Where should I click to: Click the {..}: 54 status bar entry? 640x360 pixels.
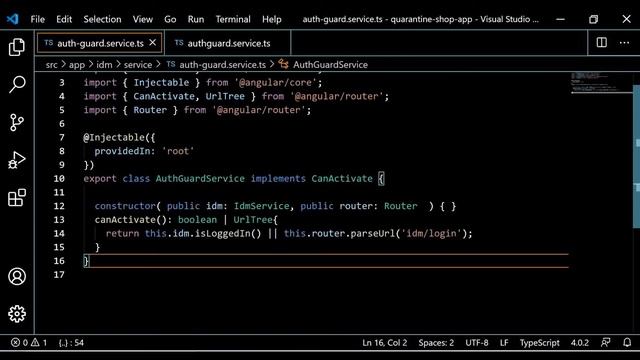(x=71, y=342)
